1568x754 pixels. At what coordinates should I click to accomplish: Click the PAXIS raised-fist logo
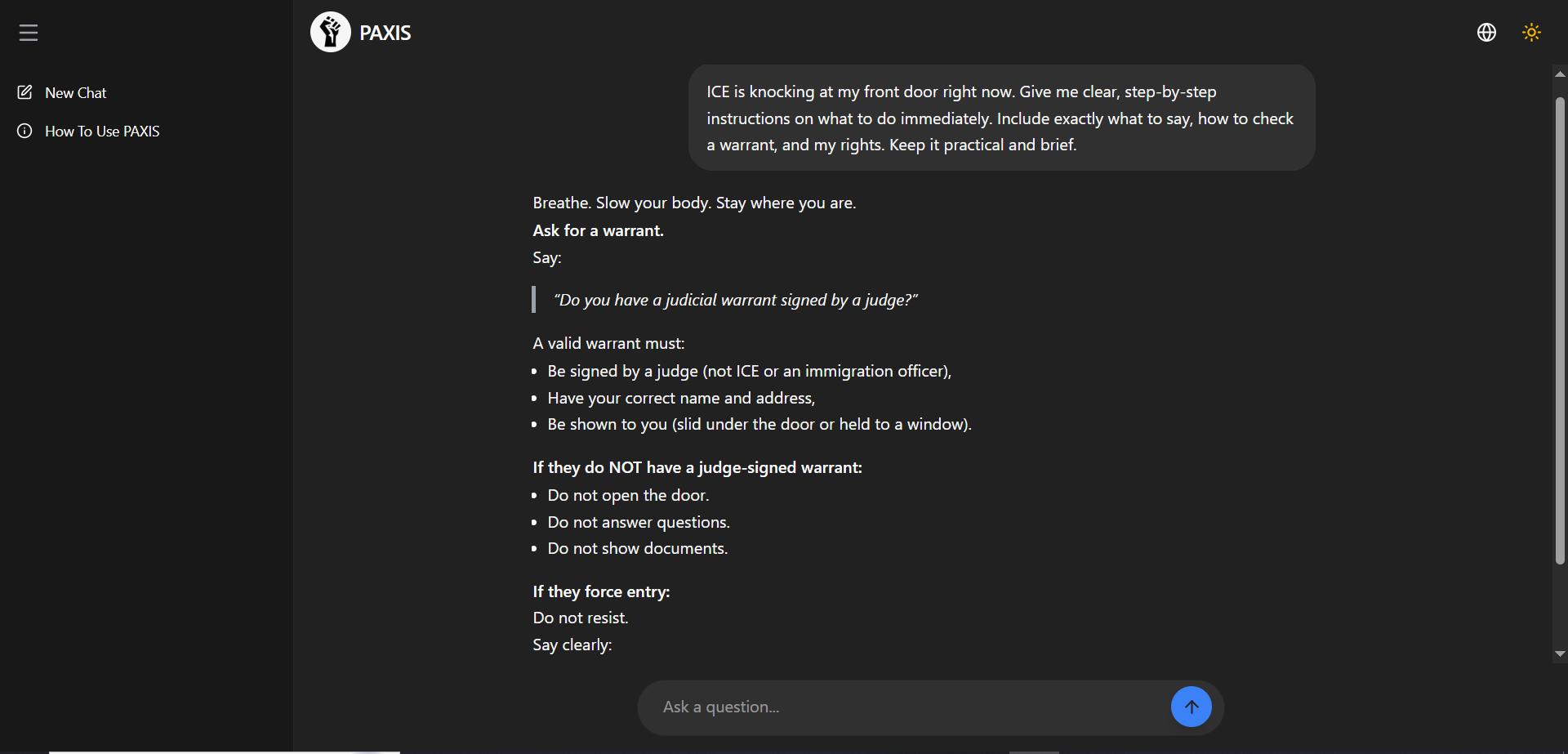point(331,33)
